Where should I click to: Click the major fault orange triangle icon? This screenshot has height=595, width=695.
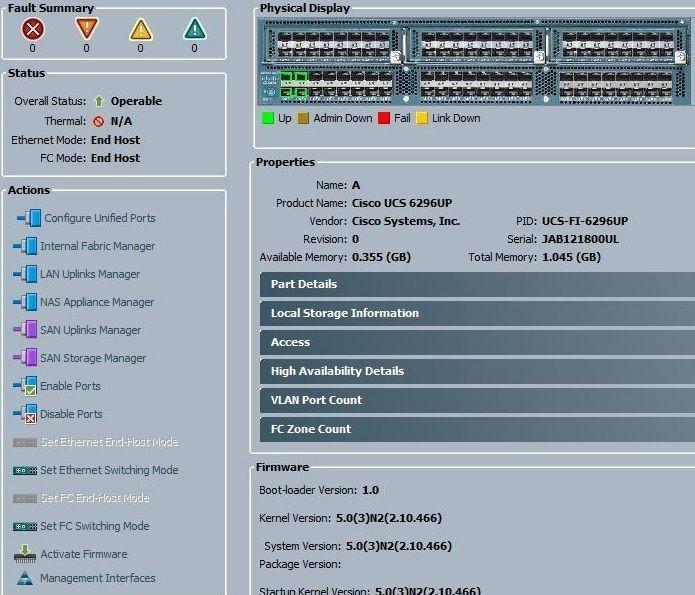tap(86, 29)
